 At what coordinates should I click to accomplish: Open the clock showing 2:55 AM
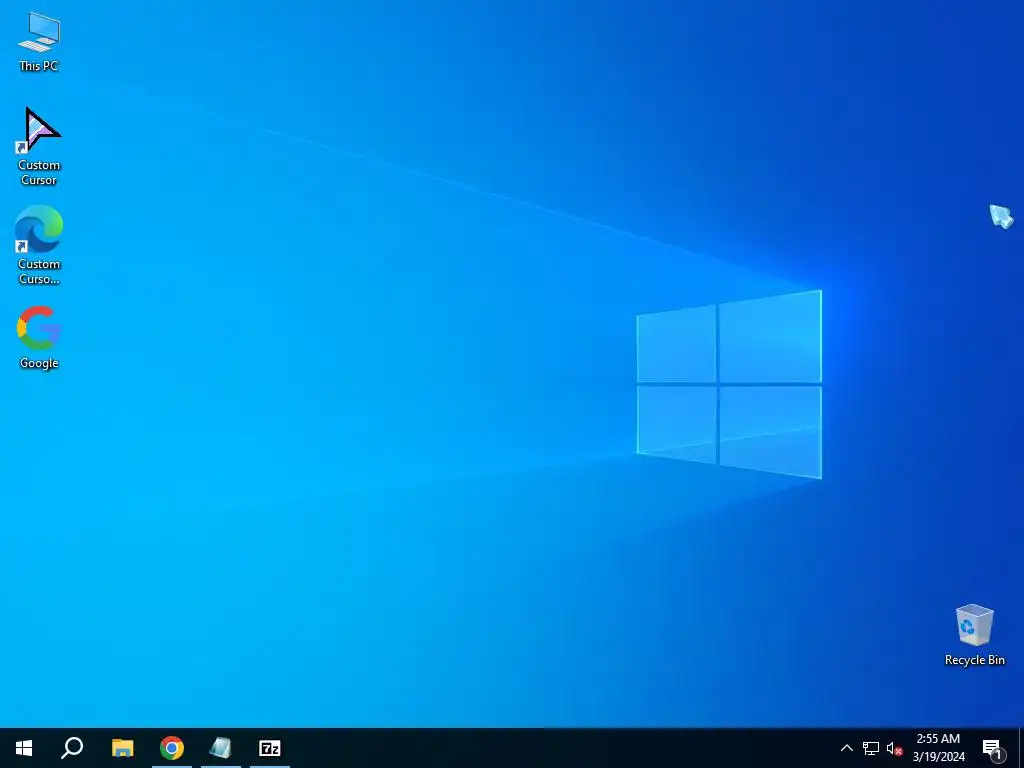coord(938,748)
